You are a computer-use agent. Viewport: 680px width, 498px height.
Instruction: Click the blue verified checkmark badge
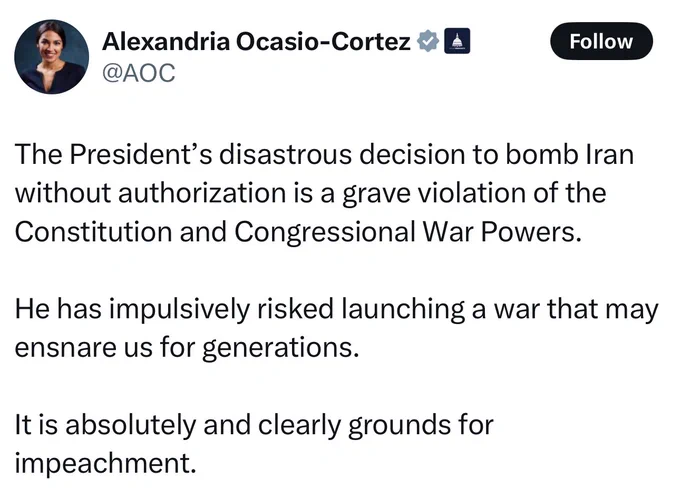click(427, 41)
